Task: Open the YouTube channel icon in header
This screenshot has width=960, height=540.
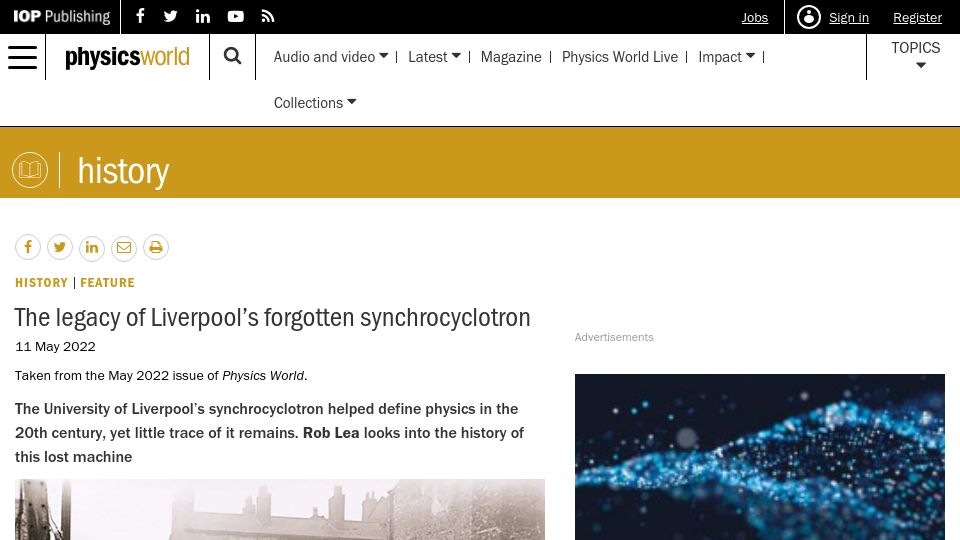Action: [236, 17]
